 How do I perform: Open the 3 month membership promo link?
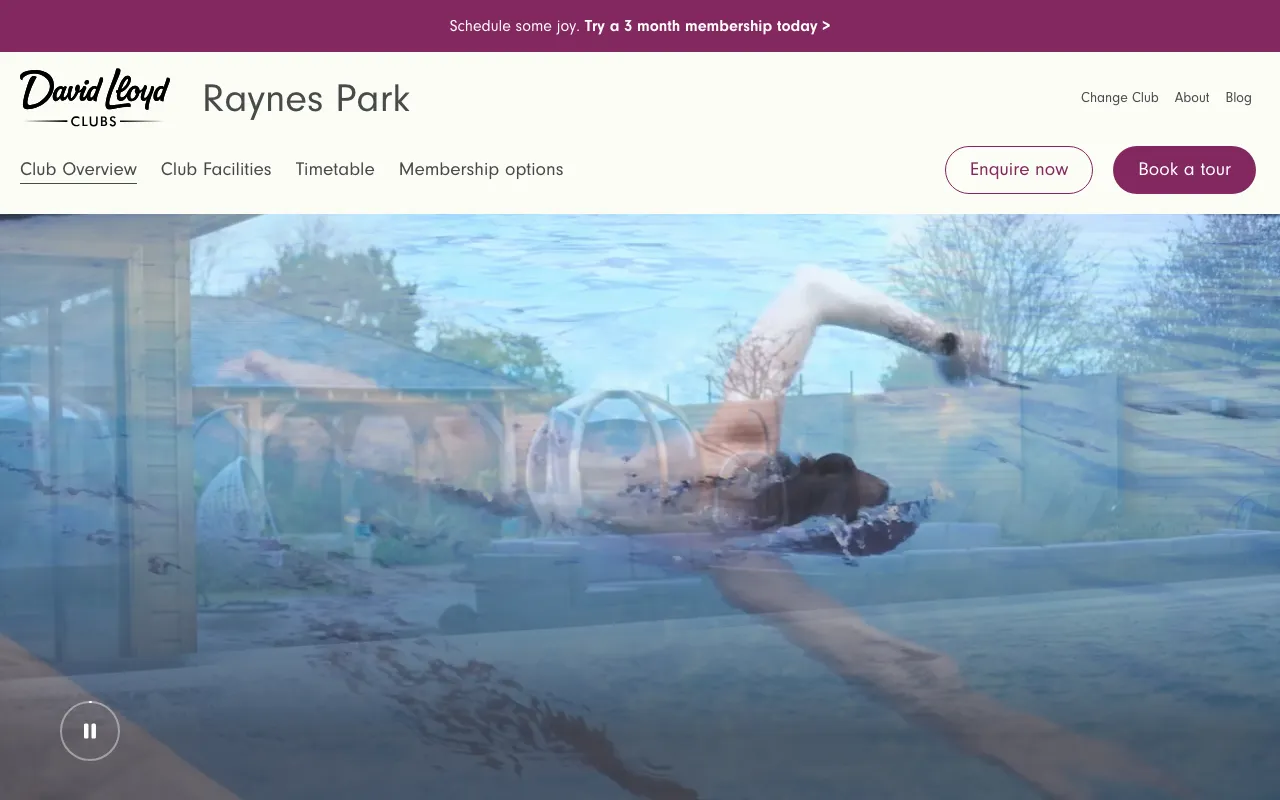pyautogui.click(x=707, y=26)
